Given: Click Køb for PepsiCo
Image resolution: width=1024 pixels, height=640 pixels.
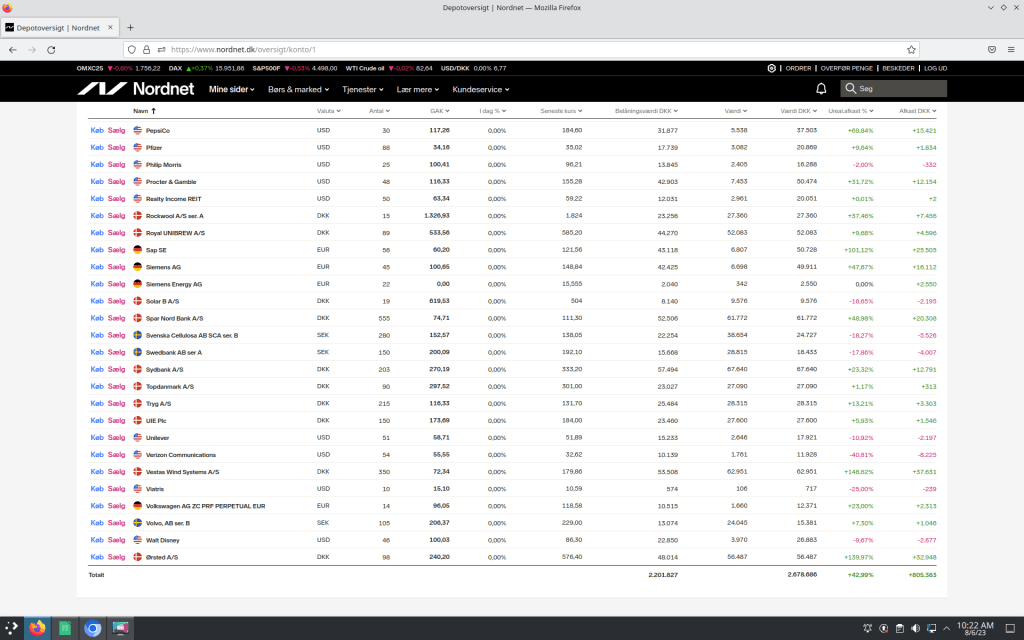Looking at the screenshot, I should click(97, 130).
